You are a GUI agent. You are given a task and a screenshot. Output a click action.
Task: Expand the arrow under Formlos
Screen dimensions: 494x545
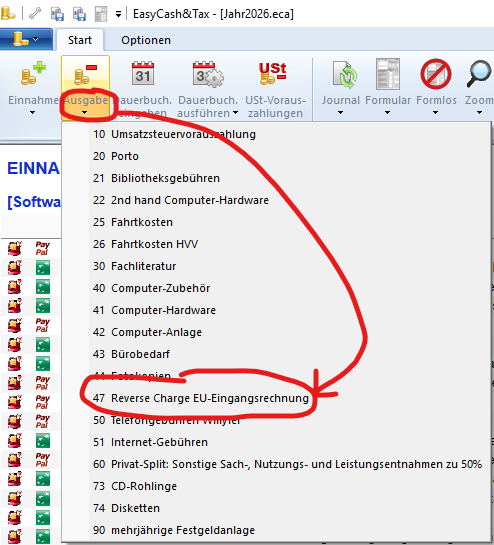point(435,113)
